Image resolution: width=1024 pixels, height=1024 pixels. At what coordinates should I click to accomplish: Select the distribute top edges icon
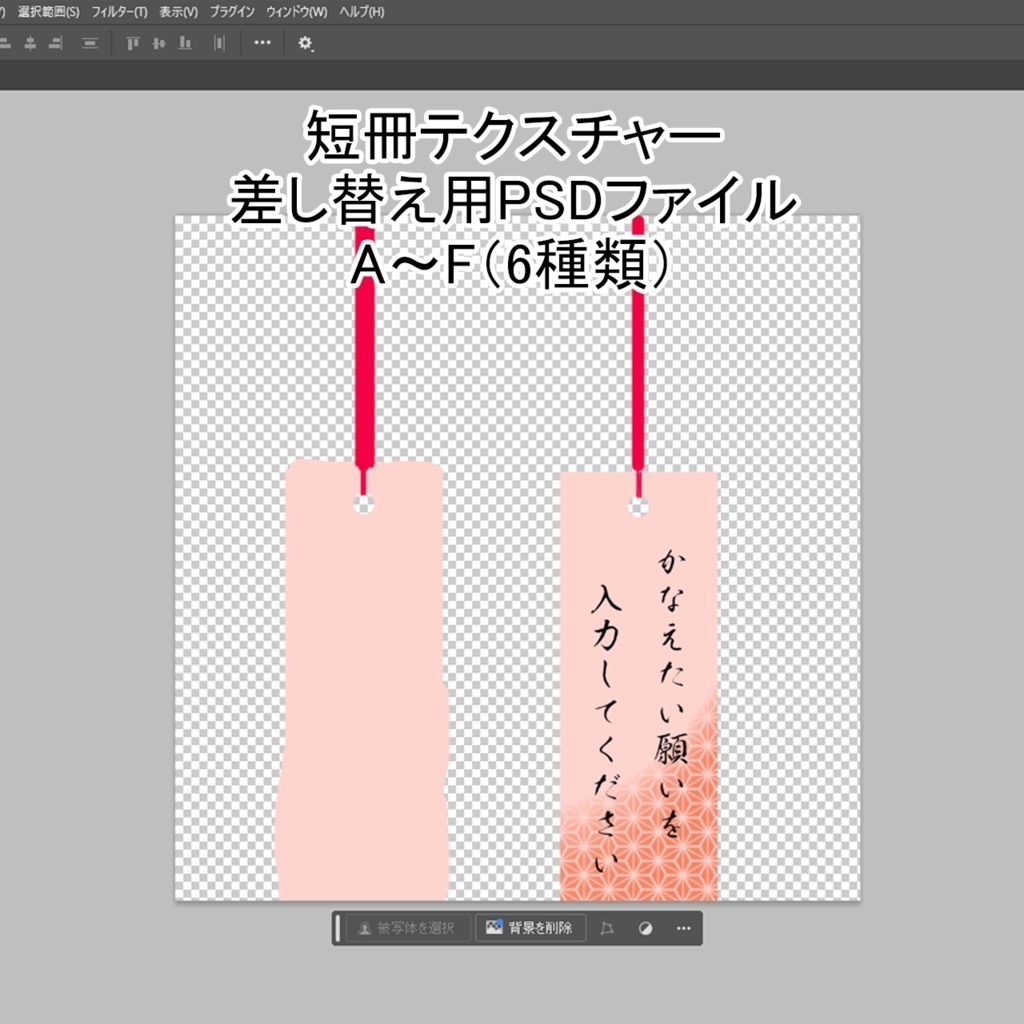pos(134,44)
